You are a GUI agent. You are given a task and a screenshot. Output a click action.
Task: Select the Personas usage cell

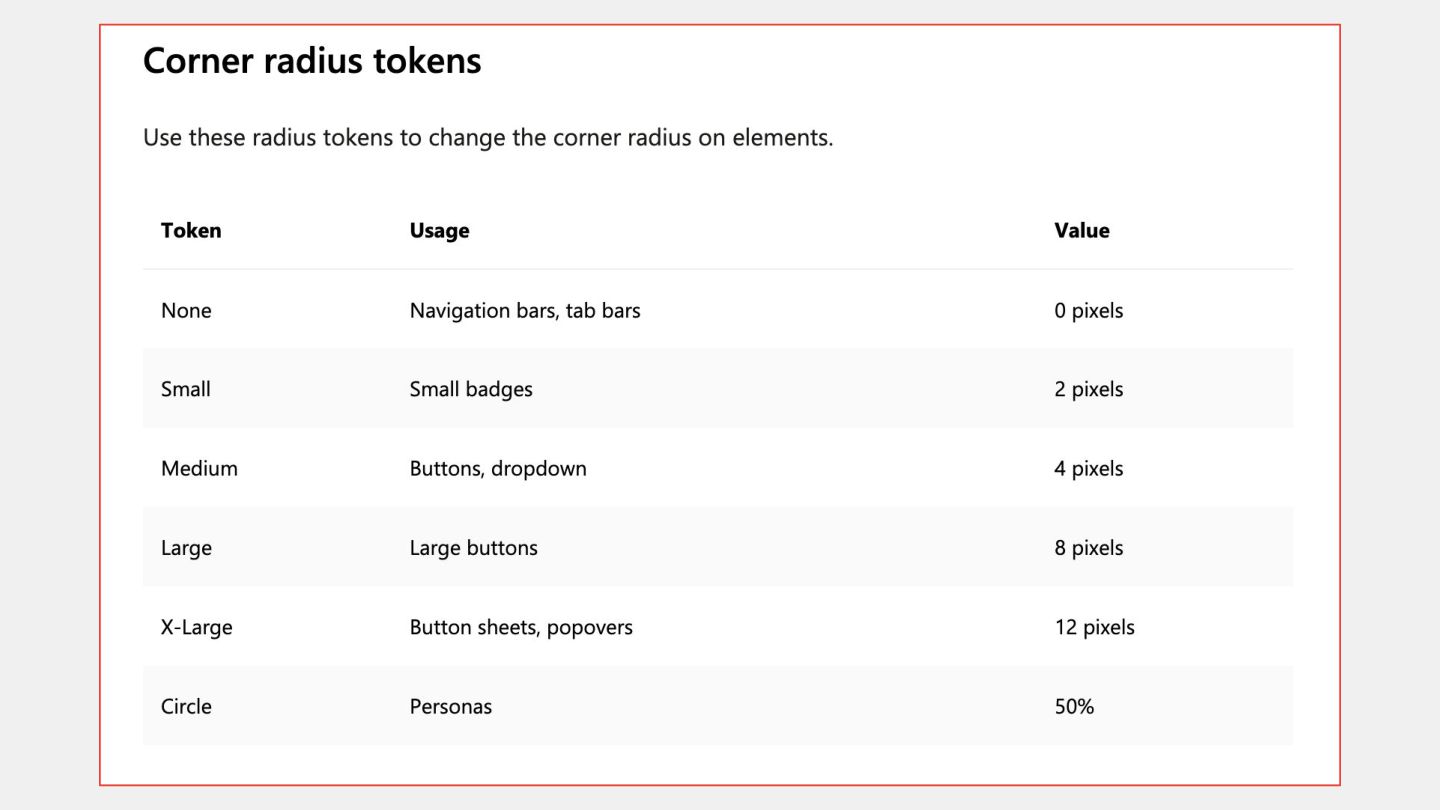pos(451,706)
